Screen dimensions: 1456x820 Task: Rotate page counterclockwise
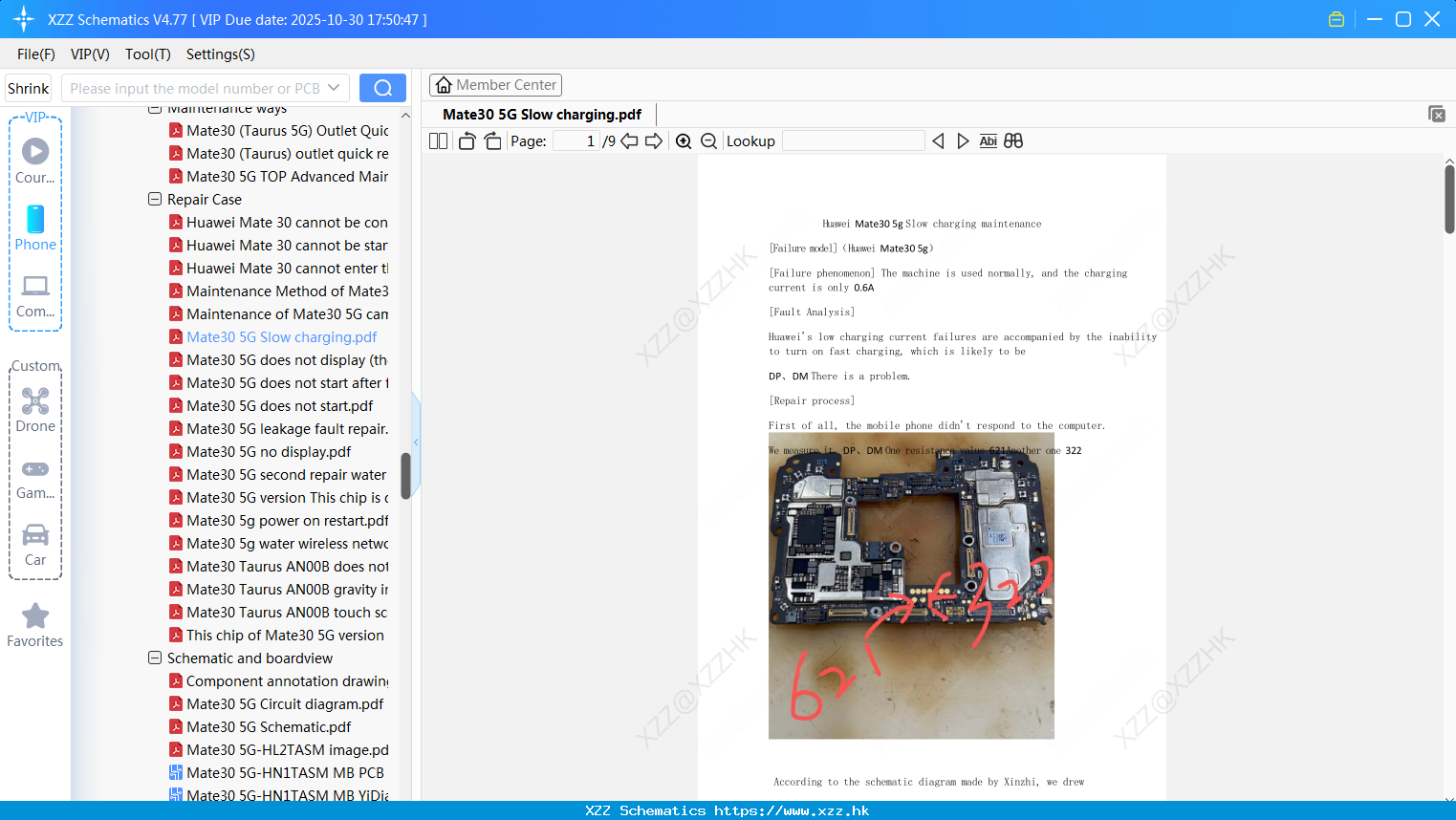[467, 140]
